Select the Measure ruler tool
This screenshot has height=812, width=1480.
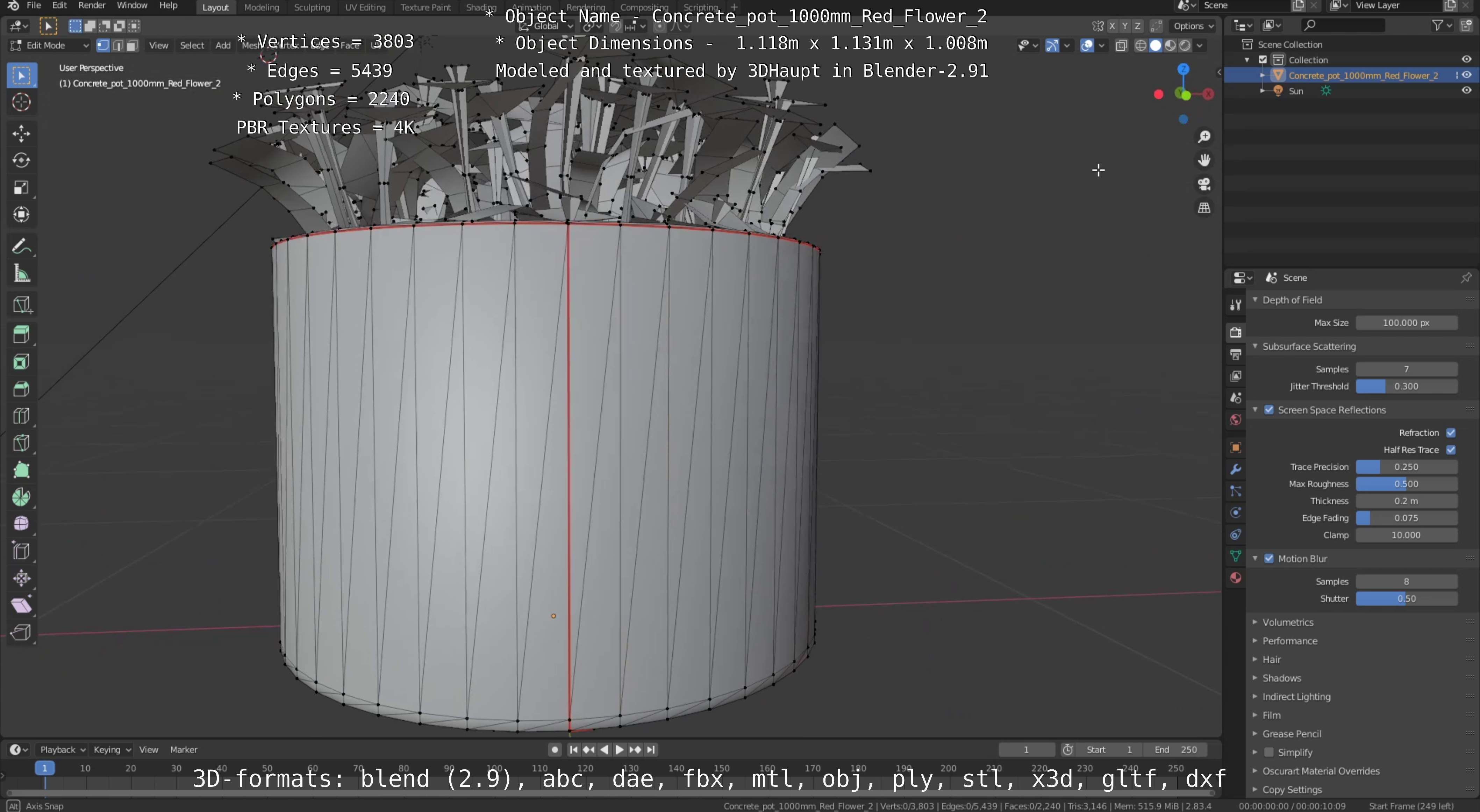click(x=21, y=273)
